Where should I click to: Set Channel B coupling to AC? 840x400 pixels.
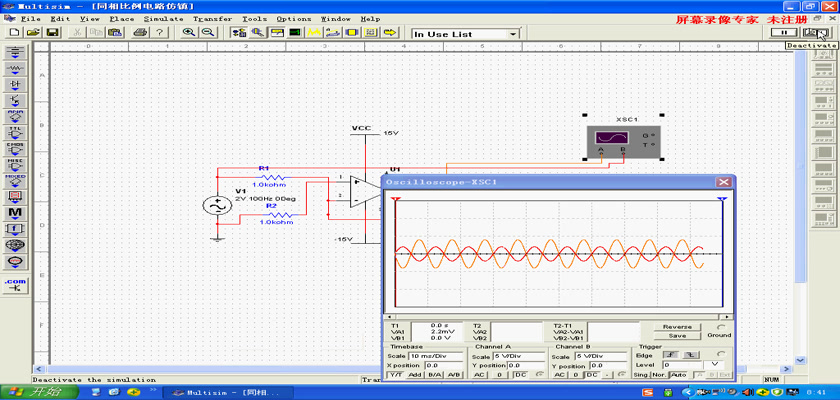pos(559,375)
